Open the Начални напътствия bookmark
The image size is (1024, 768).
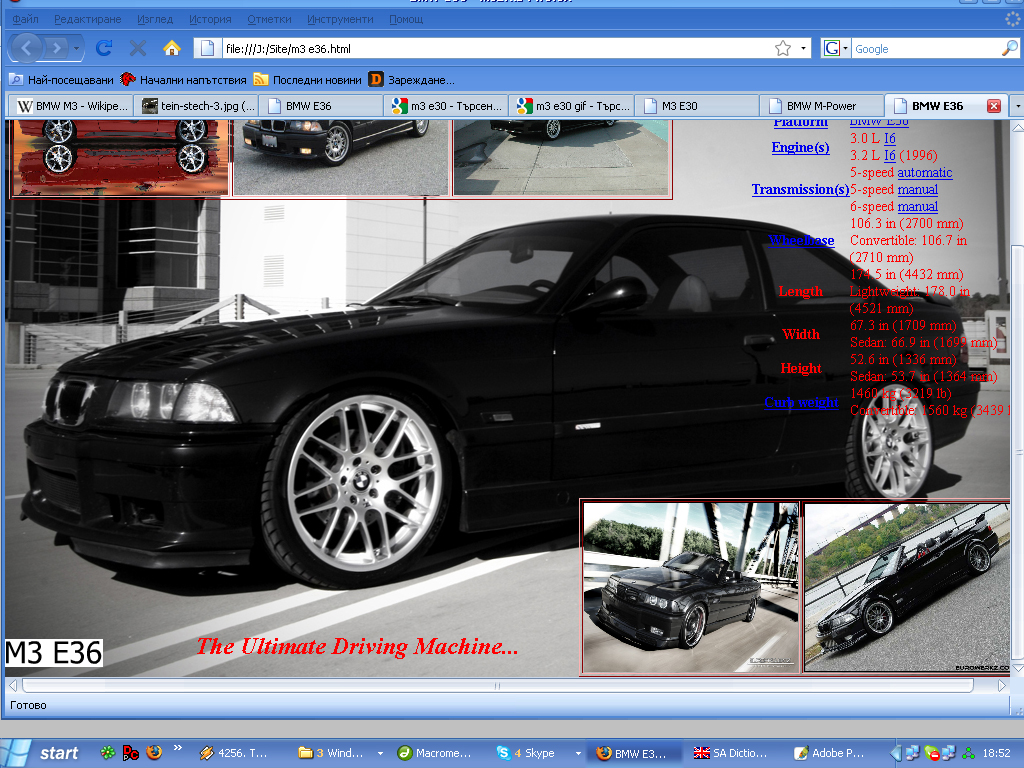click(x=184, y=80)
